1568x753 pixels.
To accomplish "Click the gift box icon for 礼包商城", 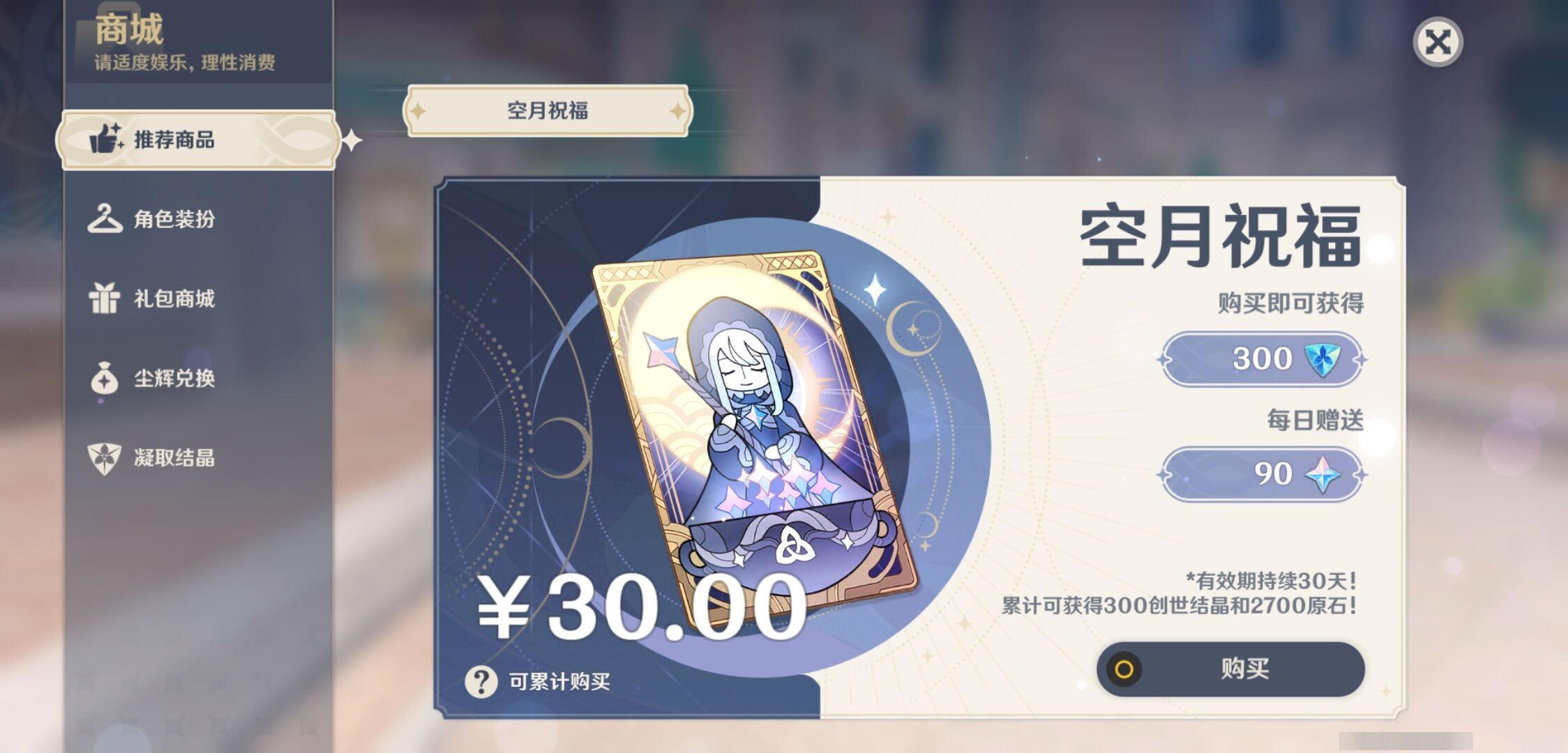I will click(105, 298).
